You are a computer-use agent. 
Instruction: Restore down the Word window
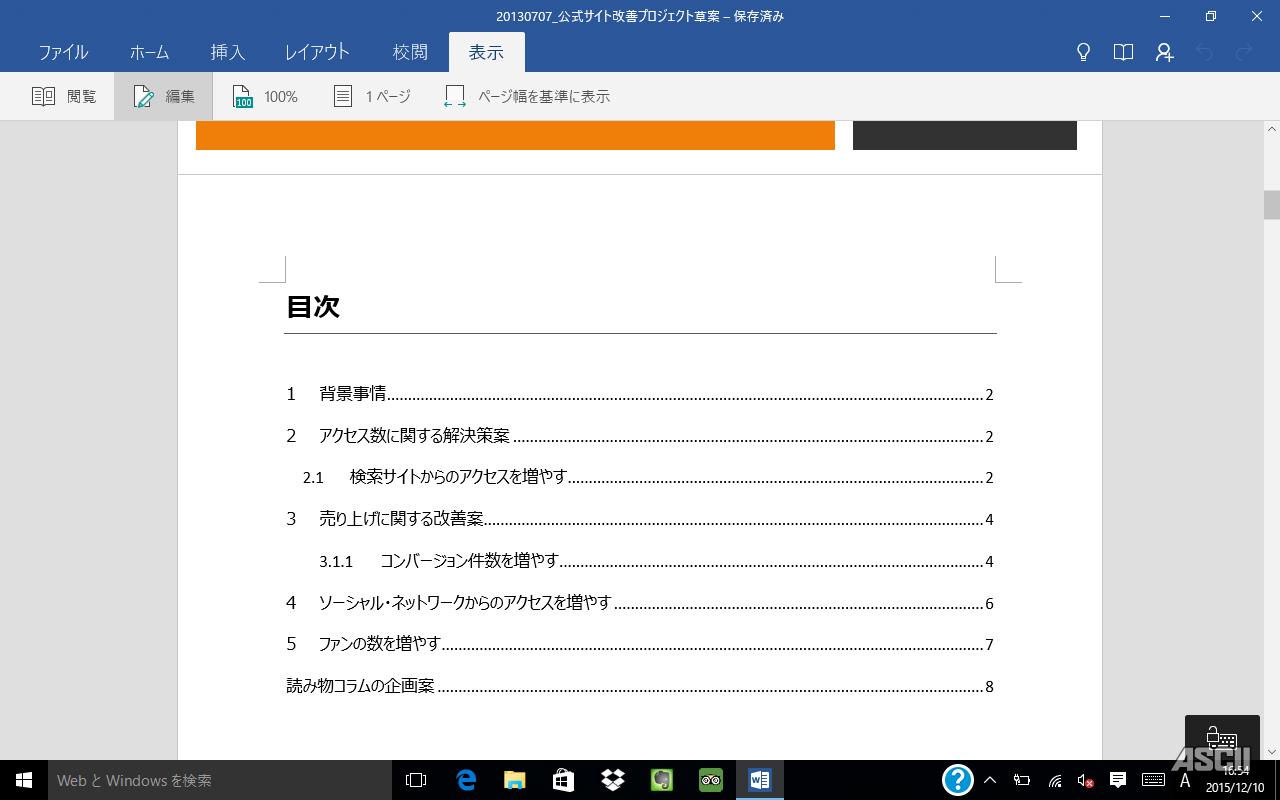click(x=1211, y=16)
